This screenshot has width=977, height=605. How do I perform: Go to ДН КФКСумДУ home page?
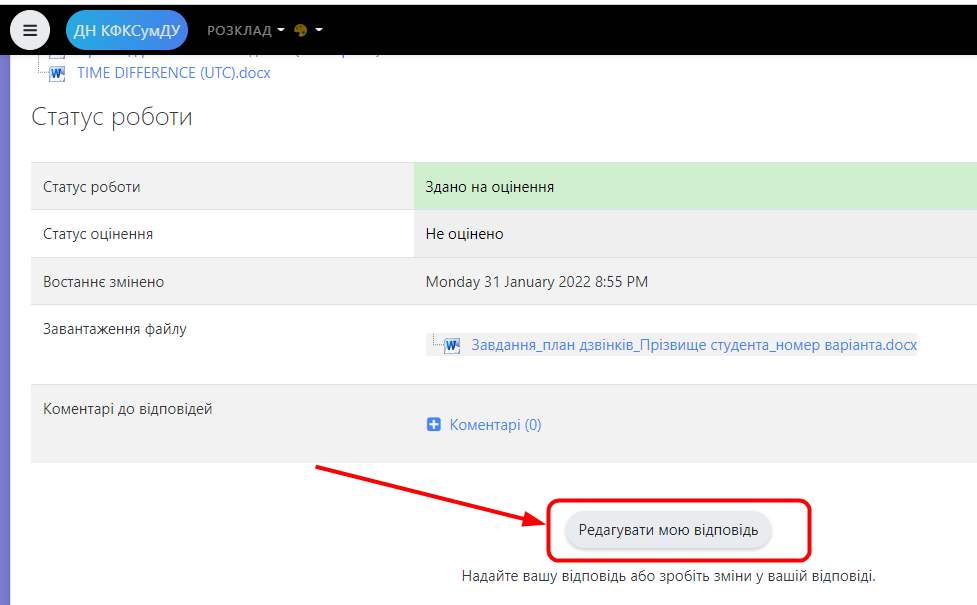[126, 30]
